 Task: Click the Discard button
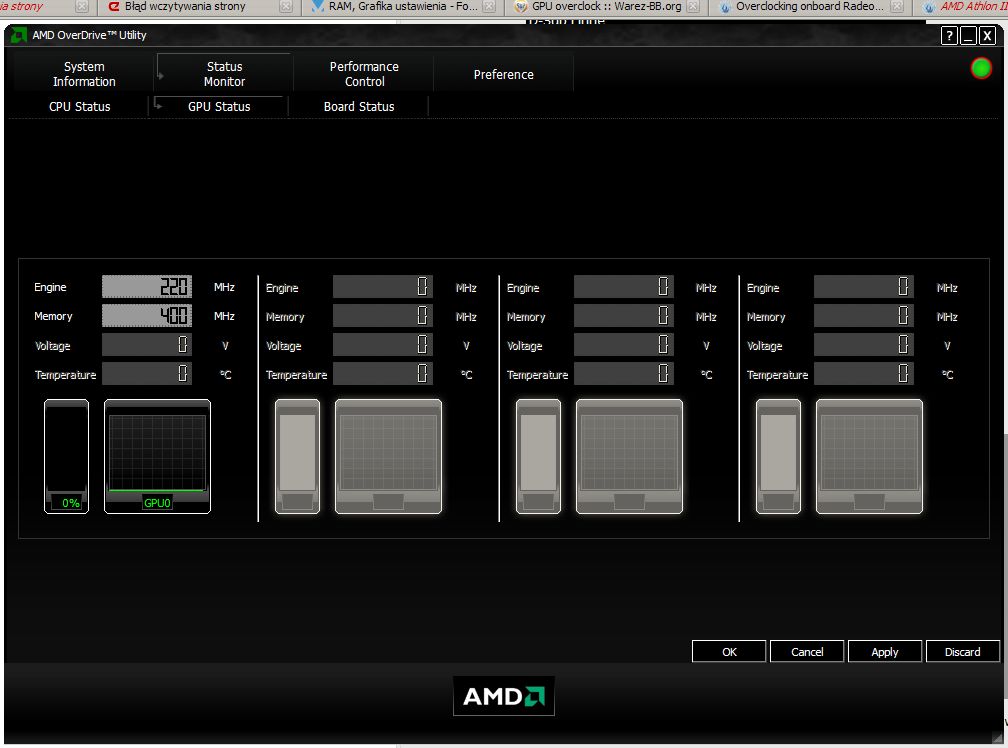962,652
